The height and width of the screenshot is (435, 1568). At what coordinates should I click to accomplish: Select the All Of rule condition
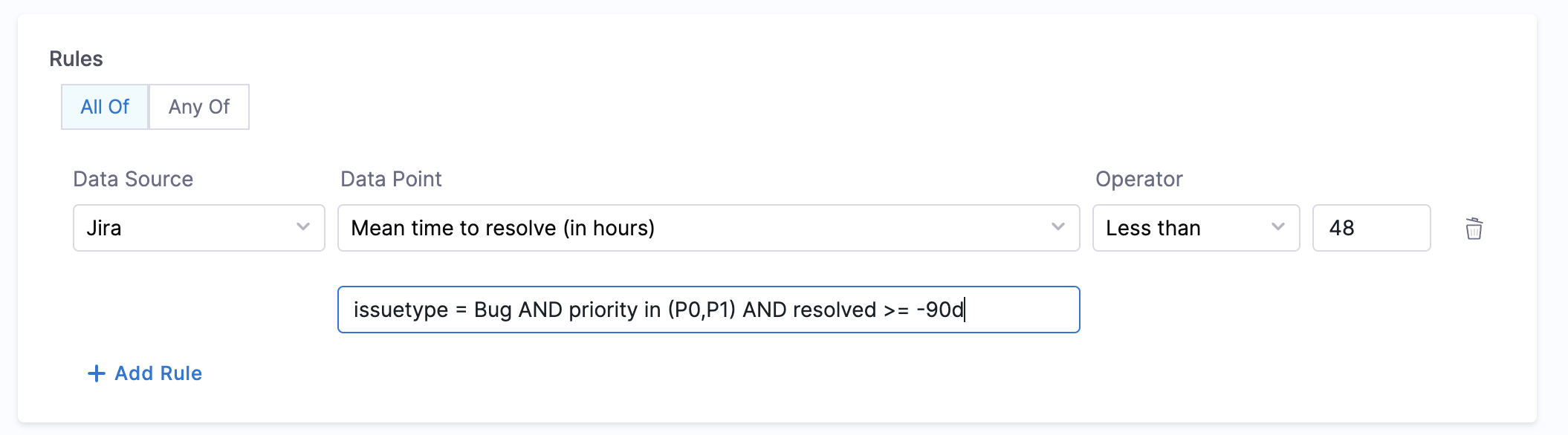click(x=105, y=107)
